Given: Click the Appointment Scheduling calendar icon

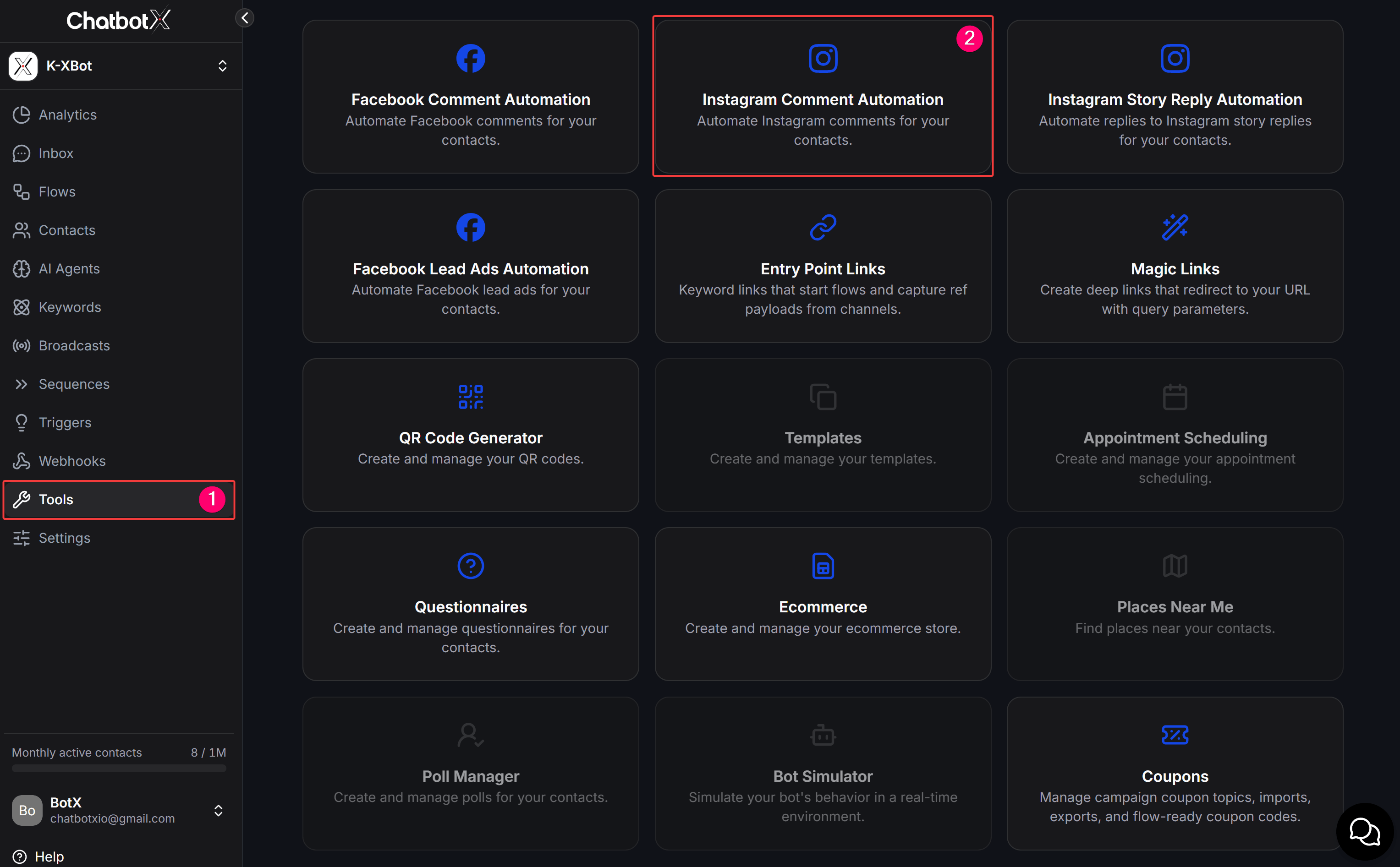Looking at the screenshot, I should (x=1175, y=396).
